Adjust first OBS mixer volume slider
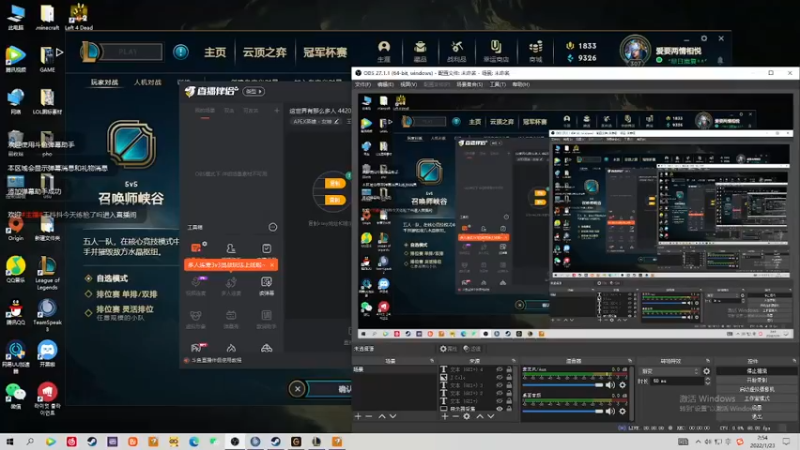Viewport: 800px width, 450px height. pyautogui.click(x=563, y=385)
